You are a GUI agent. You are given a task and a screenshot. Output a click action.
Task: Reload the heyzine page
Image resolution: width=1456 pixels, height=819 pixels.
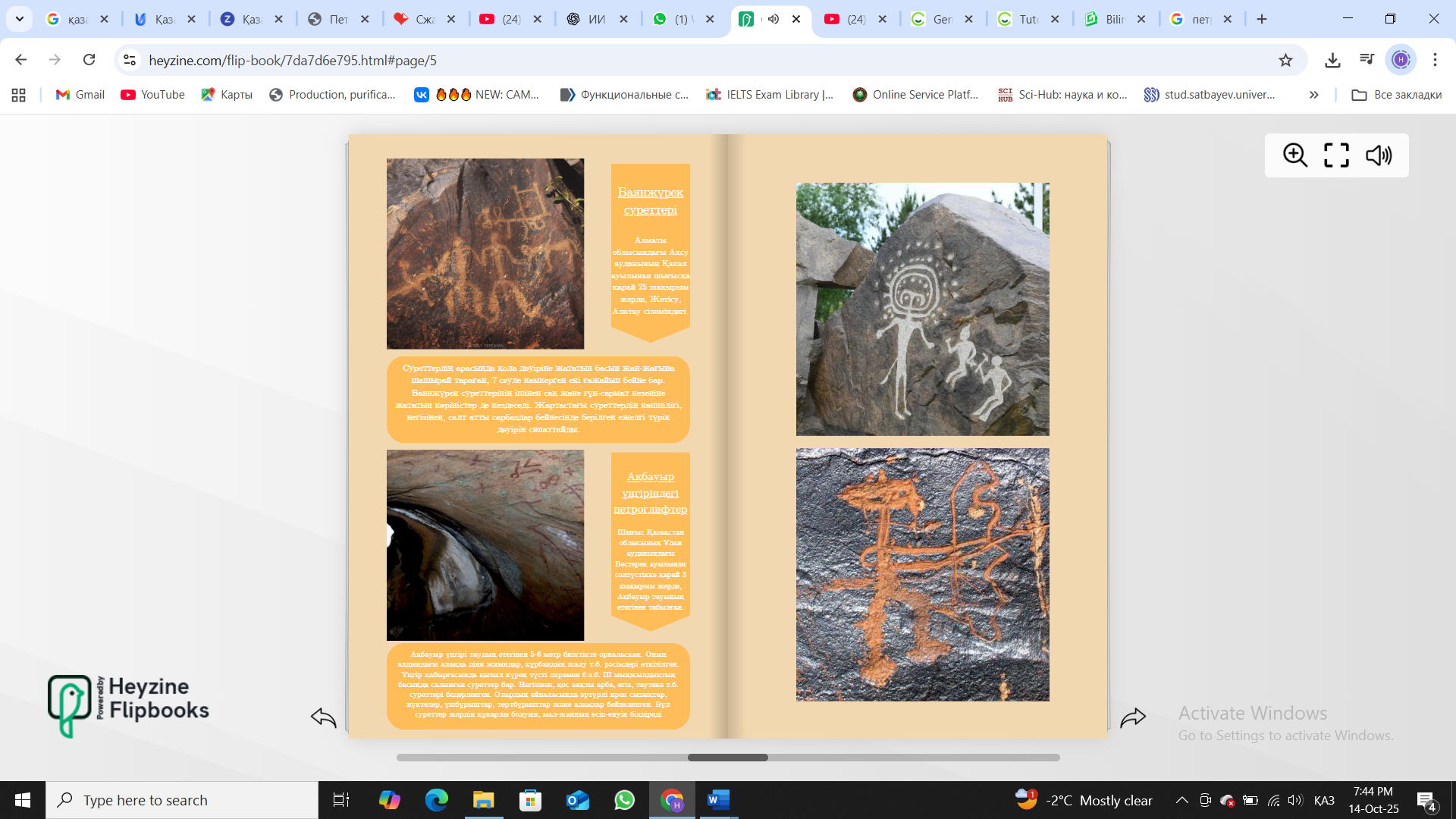pyautogui.click(x=89, y=60)
